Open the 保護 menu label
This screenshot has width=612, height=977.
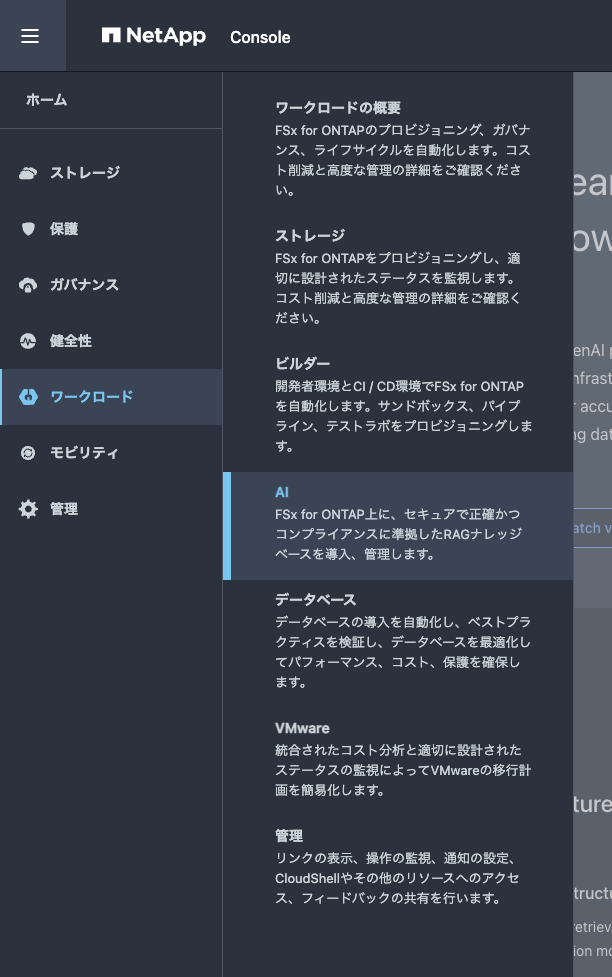pyautogui.click(x=64, y=229)
